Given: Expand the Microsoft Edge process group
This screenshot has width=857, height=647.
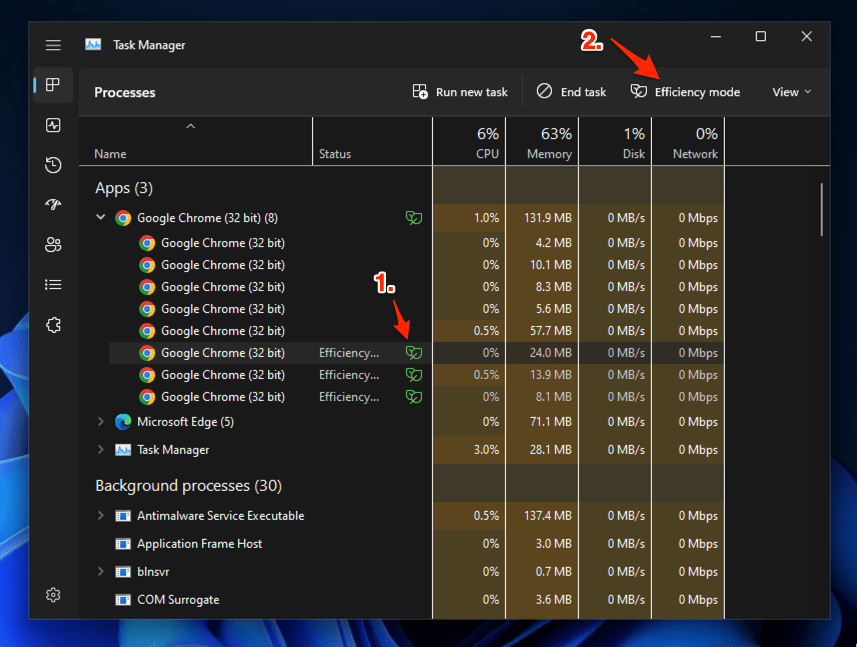Looking at the screenshot, I should [101, 422].
